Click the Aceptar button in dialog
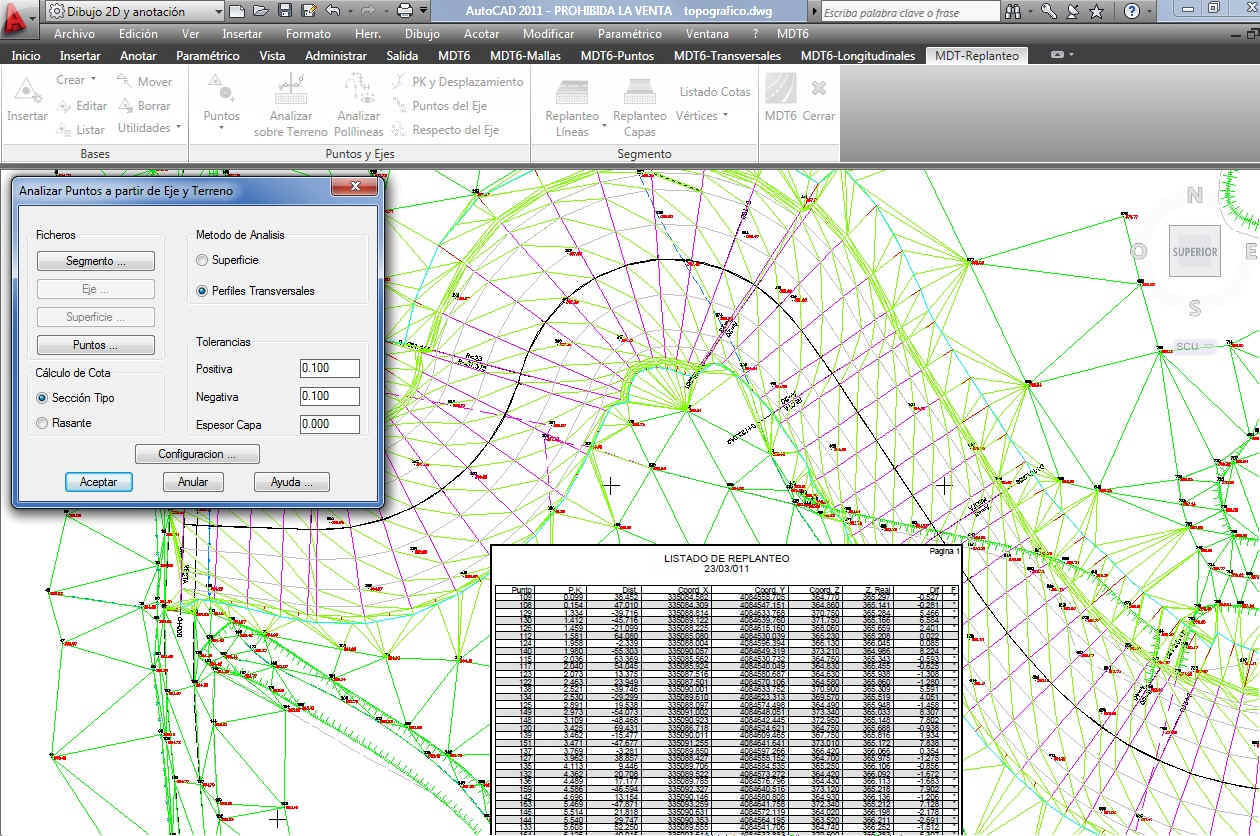The image size is (1260, 836). pyautogui.click(x=98, y=482)
